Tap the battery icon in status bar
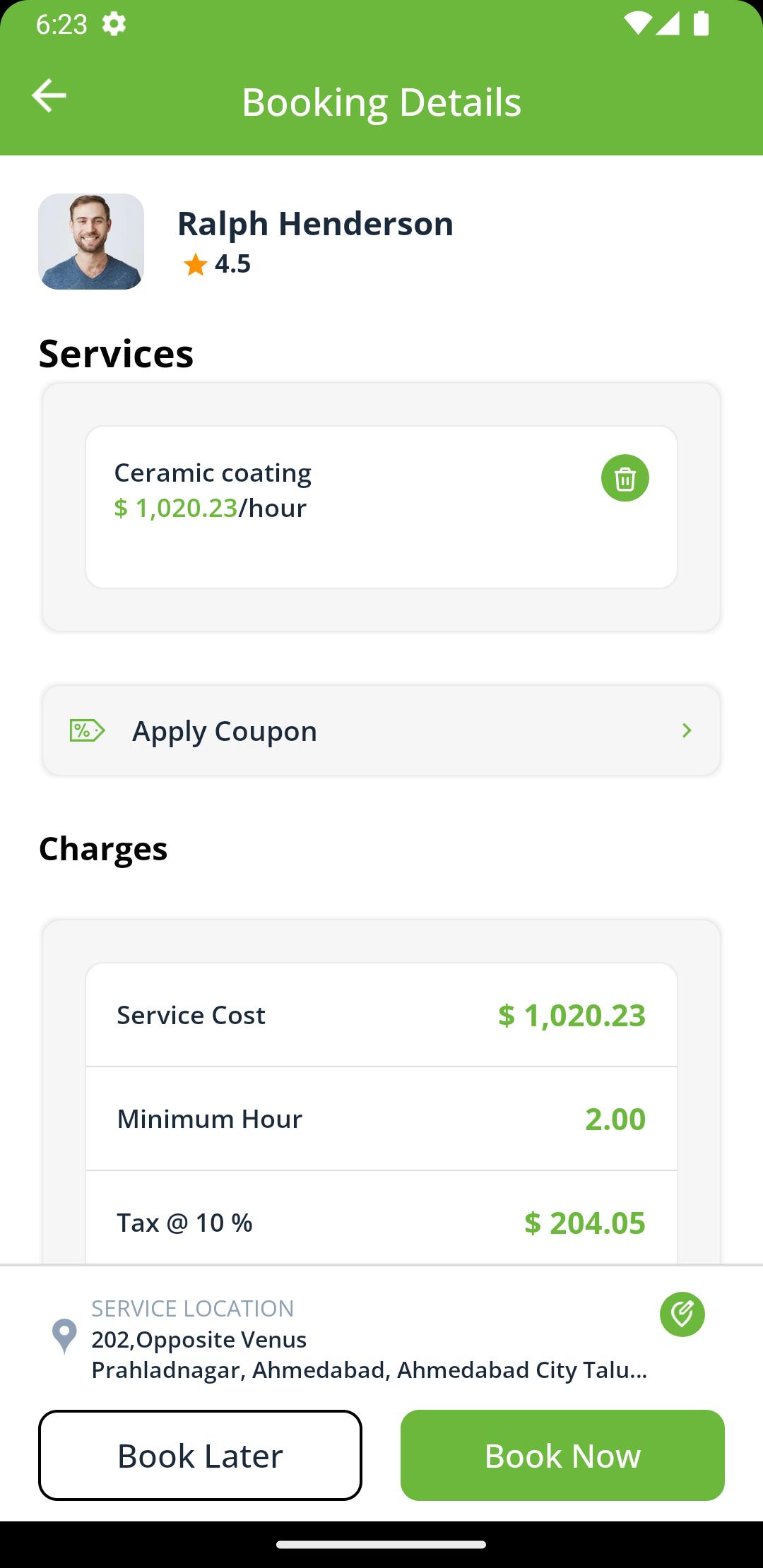Screen dimensions: 763x1568 (701, 24)
